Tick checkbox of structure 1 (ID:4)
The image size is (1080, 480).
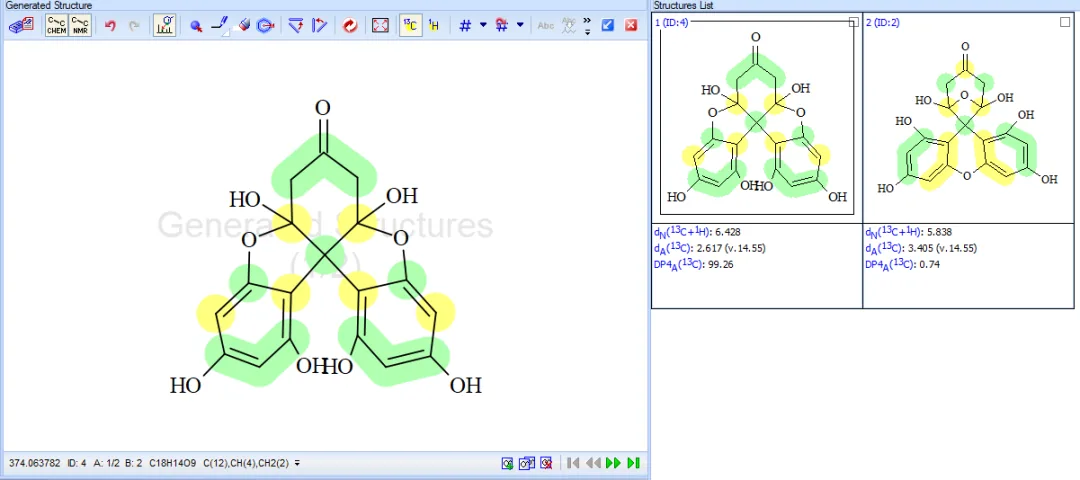854,22
